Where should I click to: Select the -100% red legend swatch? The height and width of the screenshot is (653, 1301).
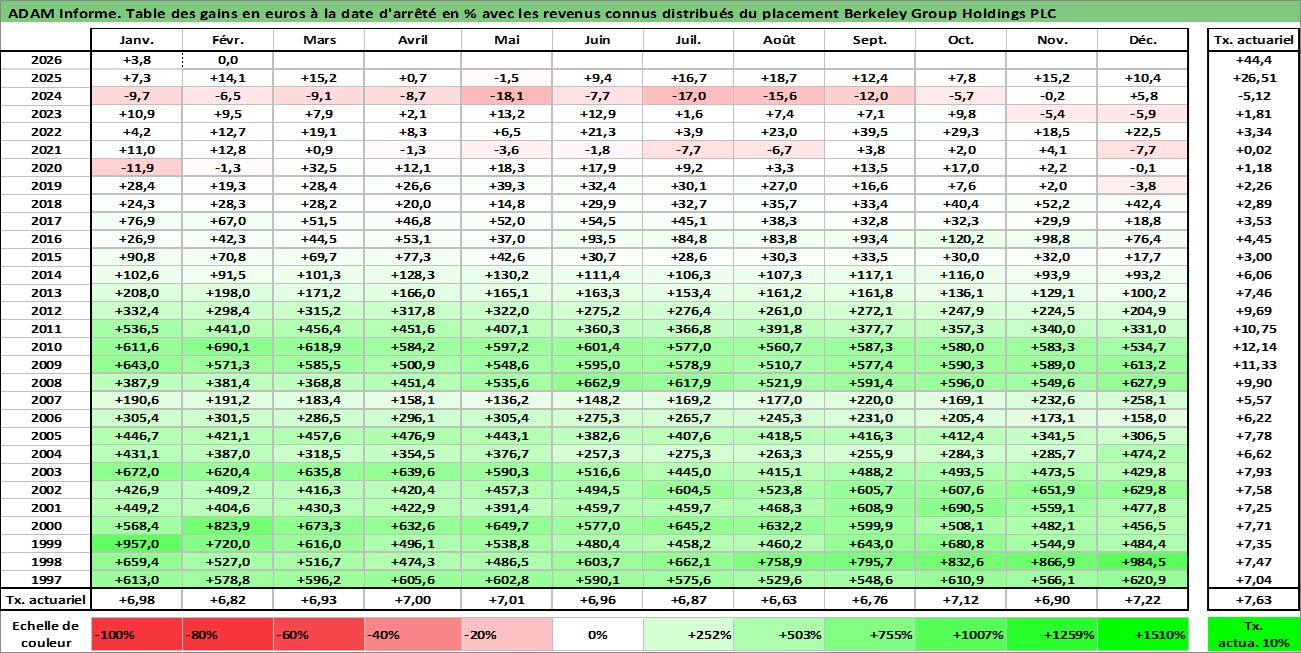click(136, 634)
